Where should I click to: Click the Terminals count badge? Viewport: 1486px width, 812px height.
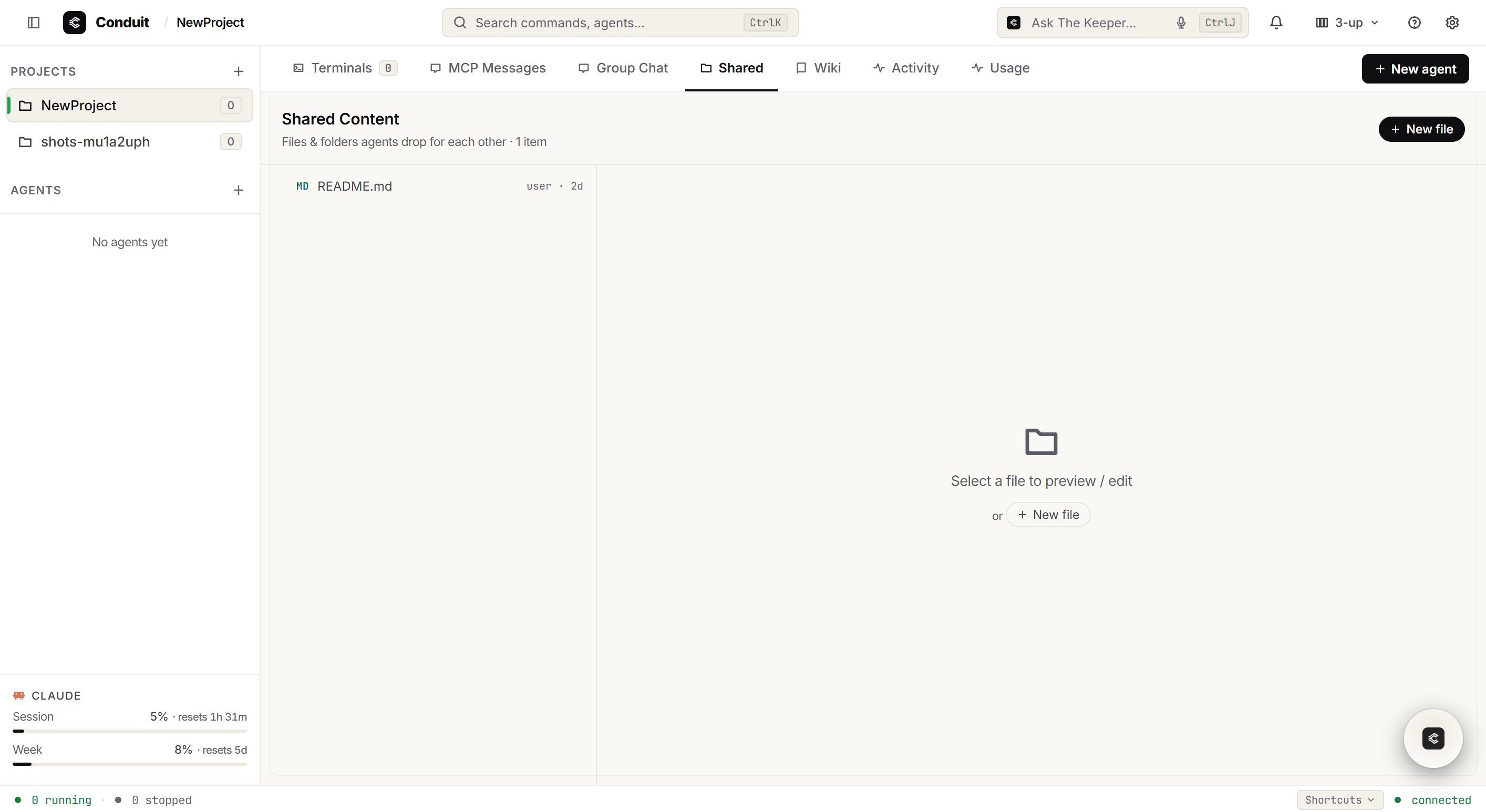click(388, 68)
